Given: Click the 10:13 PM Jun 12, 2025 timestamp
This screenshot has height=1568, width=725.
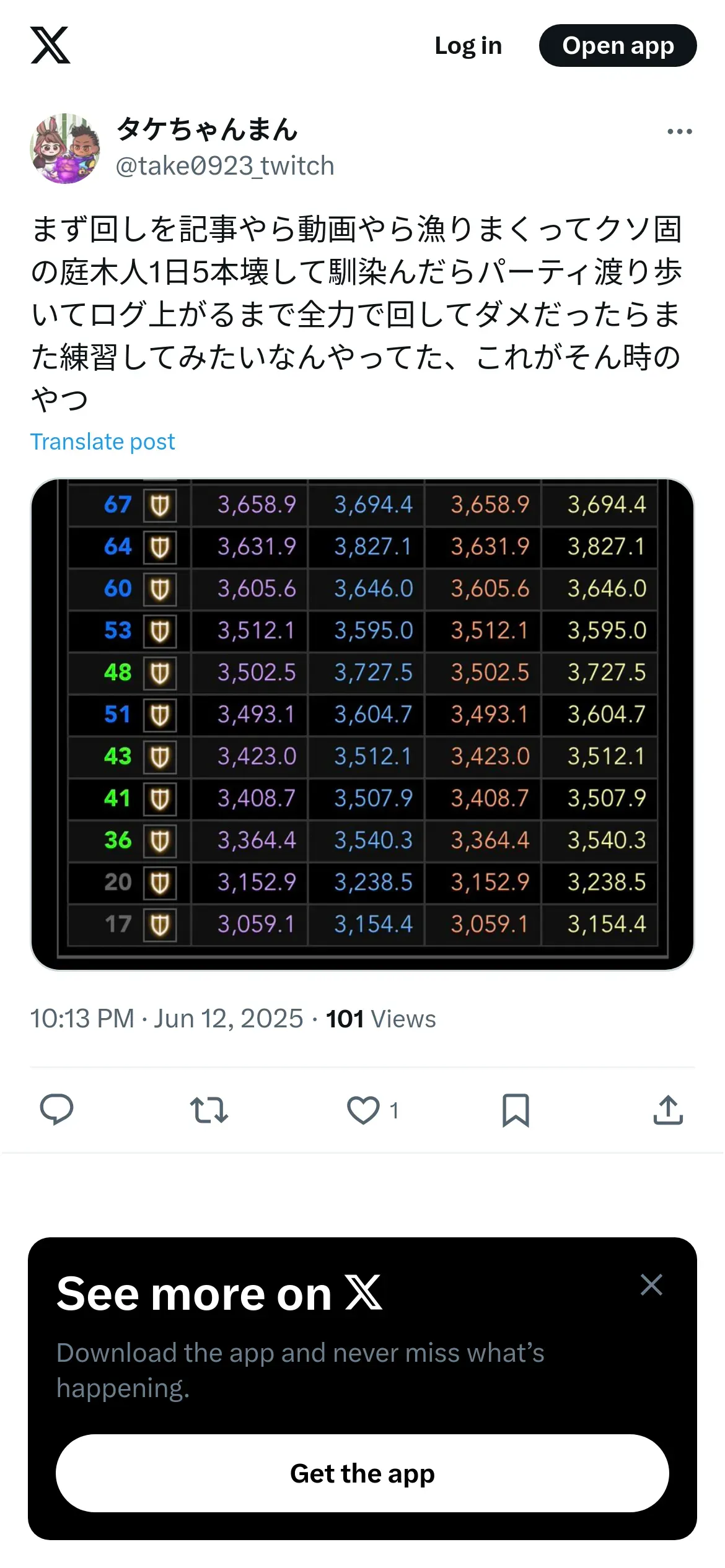Looking at the screenshot, I should point(167,1019).
